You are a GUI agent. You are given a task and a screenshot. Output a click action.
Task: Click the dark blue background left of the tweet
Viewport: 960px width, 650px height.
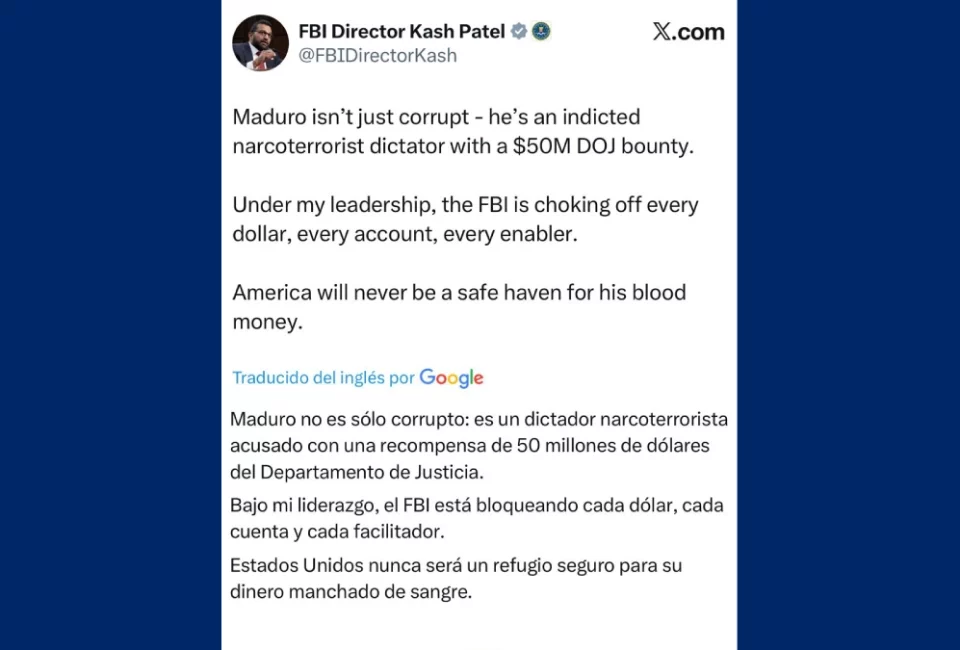110,325
